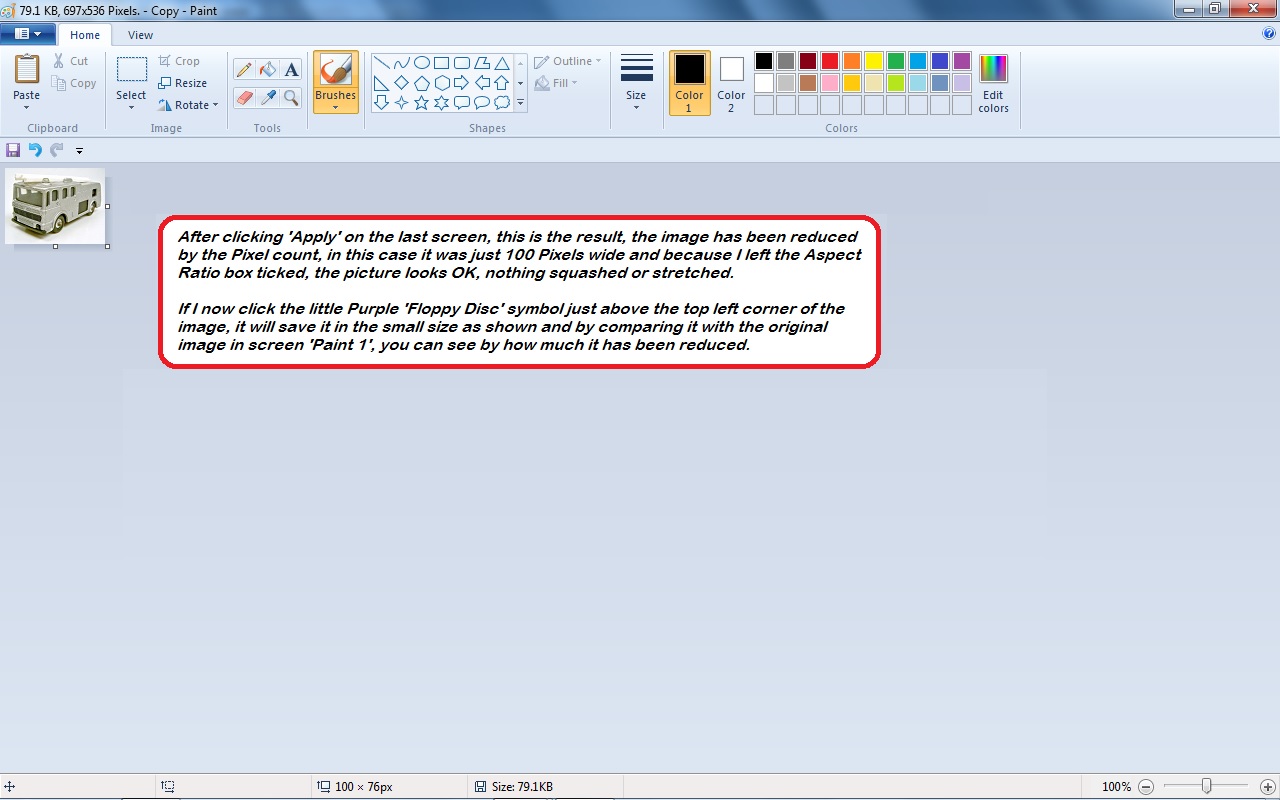The width and height of the screenshot is (1280, 800).
Task: Toggle Color 2 as active color
Action: (x=731, y=82)
